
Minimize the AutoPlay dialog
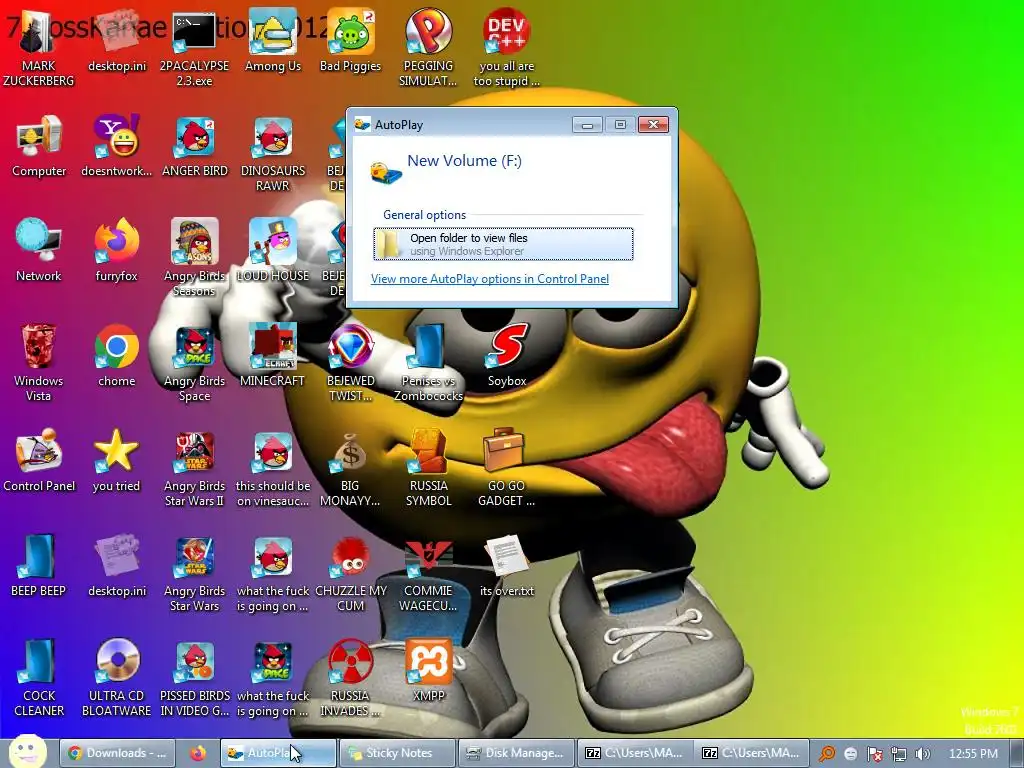click(587, 125)
